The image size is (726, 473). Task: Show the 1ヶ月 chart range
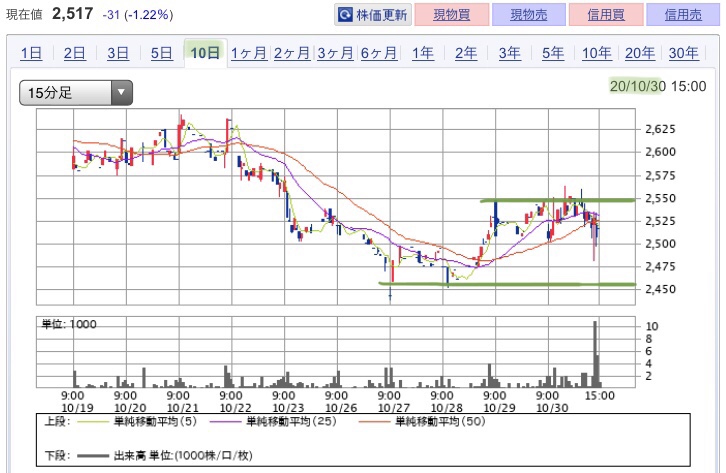coord(249,53)
